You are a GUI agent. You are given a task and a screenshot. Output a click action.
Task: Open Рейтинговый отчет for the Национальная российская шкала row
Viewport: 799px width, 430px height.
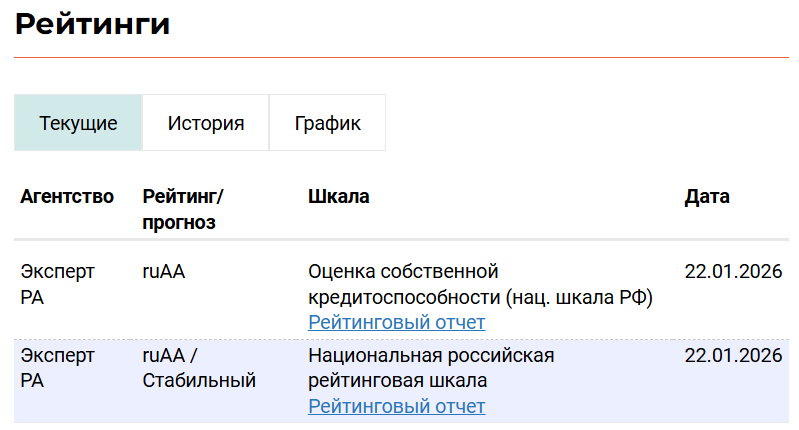396,406
